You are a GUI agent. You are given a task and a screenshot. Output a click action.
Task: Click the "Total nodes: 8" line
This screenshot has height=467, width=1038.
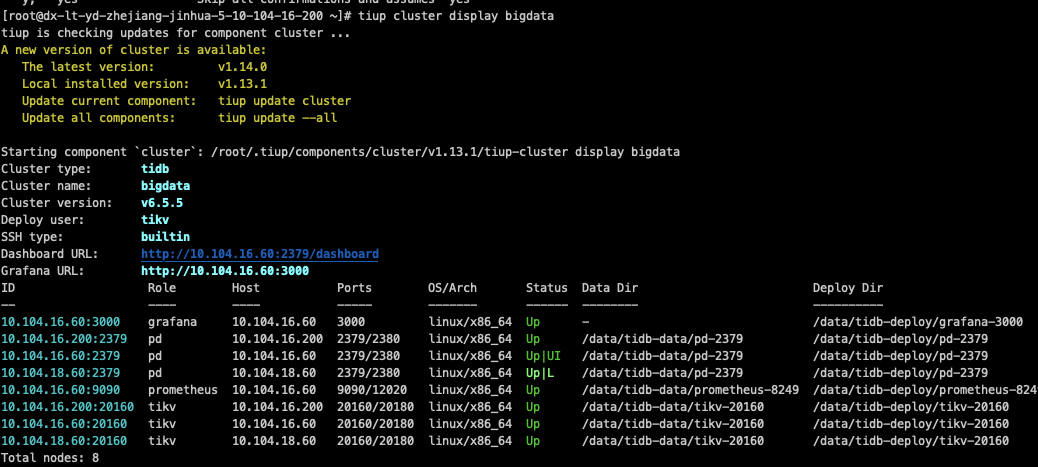(x=50, y=458)
